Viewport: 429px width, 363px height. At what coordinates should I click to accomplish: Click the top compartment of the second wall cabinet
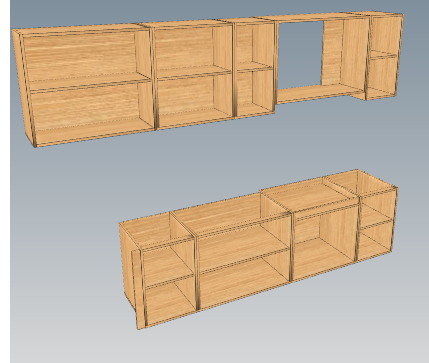(x=192, y=50)
